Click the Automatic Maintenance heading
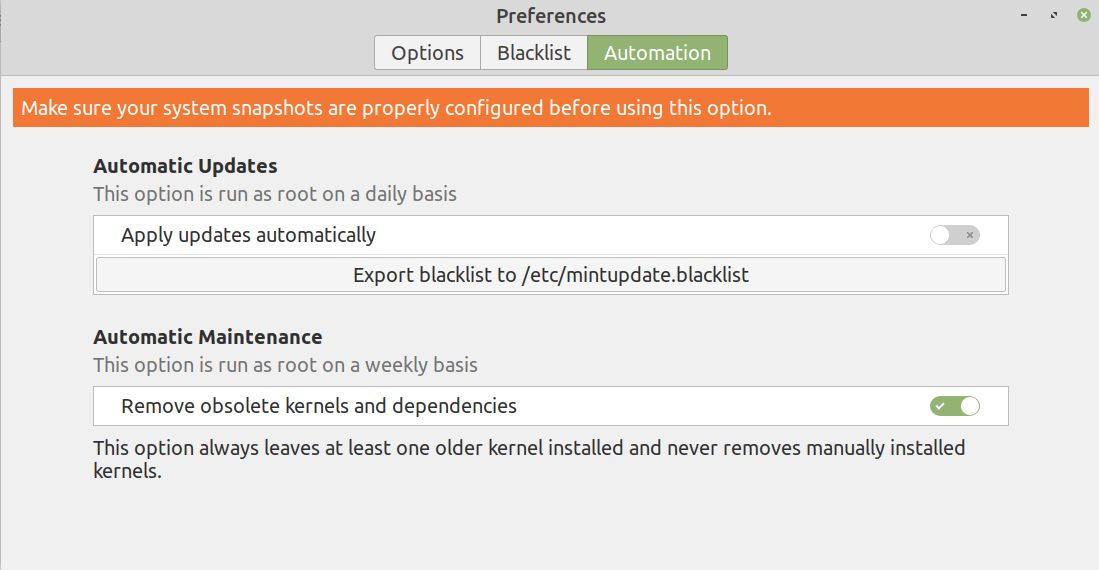Screen dimensions: 1099x570 pyautogui.click(x=208, y=337)
